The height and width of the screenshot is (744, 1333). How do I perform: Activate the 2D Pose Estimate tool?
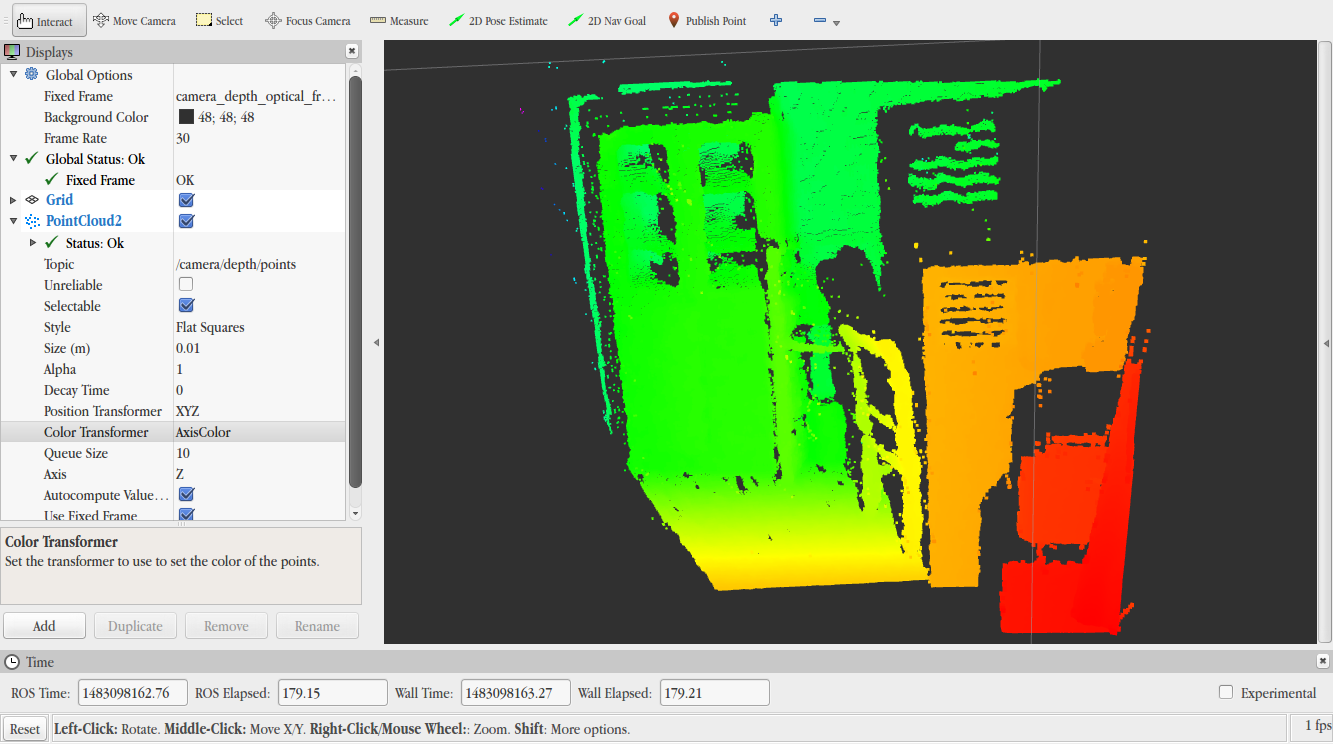tap(498, 21)
